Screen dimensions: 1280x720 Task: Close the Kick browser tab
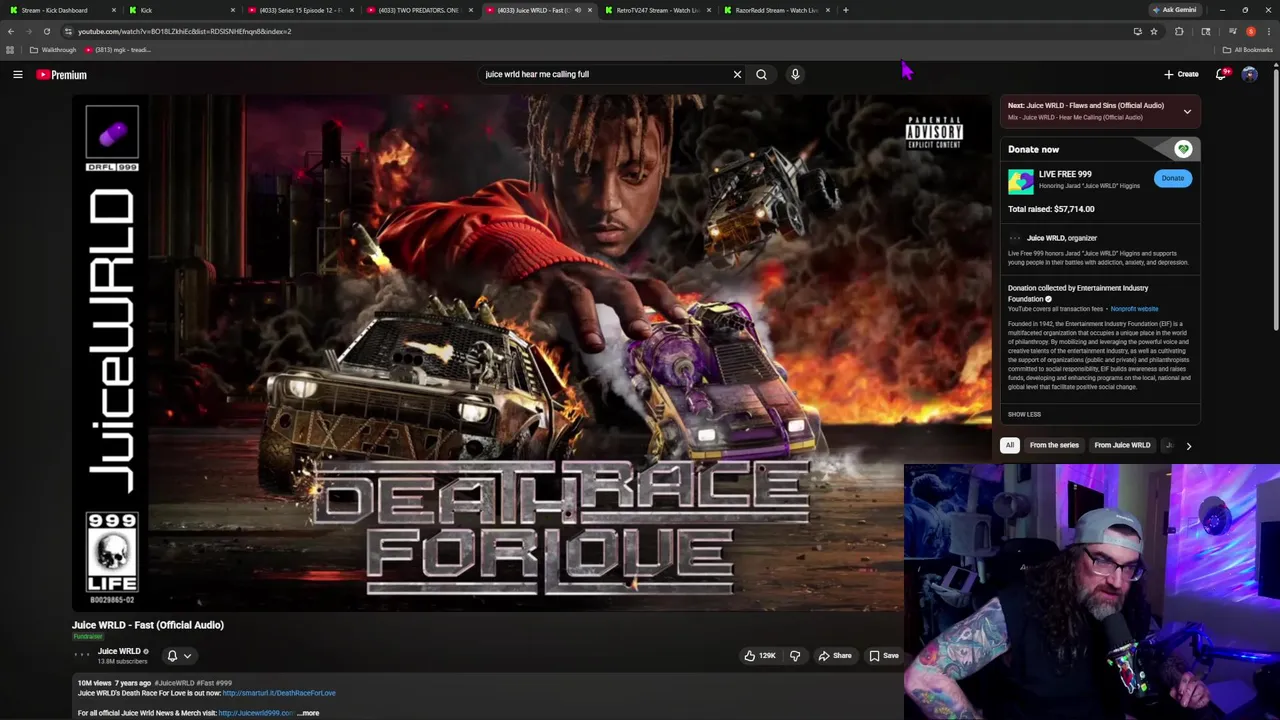(x=232, y=10)
